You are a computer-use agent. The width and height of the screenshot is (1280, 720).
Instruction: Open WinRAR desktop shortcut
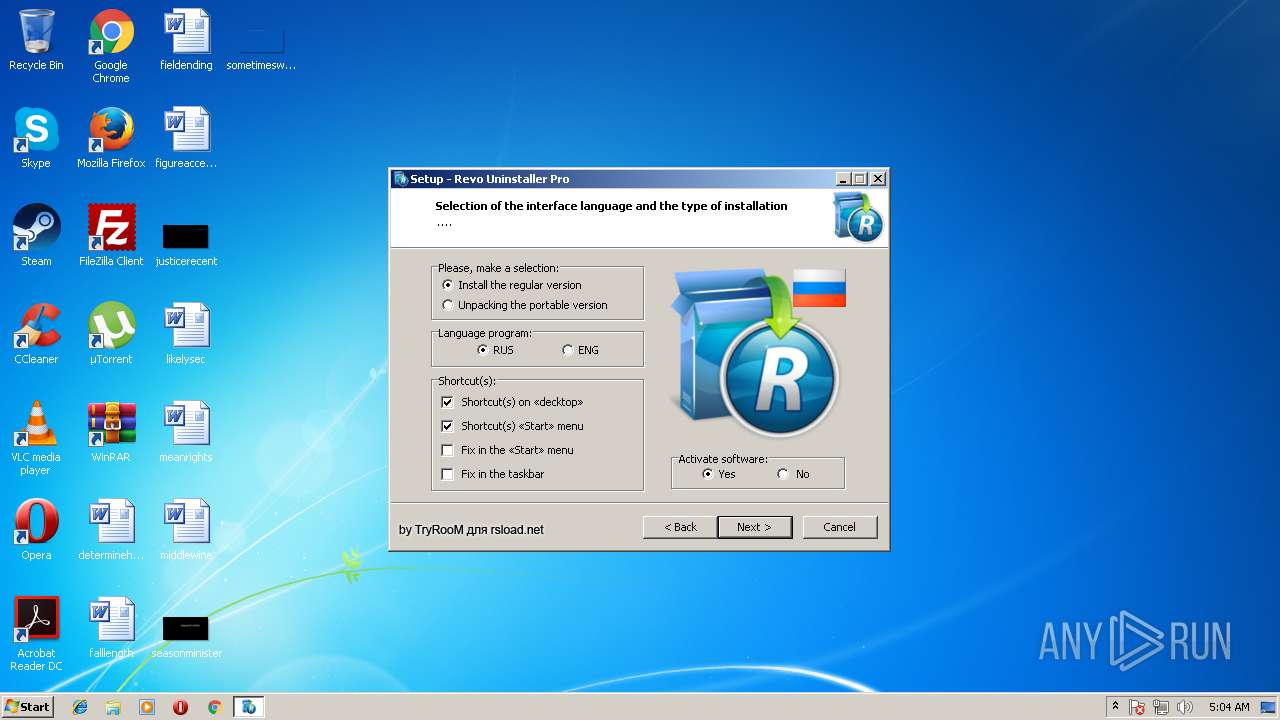[111, 432]
